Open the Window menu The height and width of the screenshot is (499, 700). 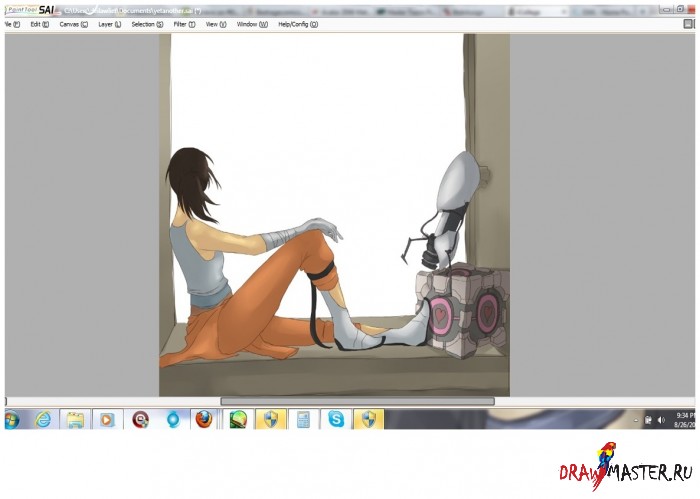252,25
